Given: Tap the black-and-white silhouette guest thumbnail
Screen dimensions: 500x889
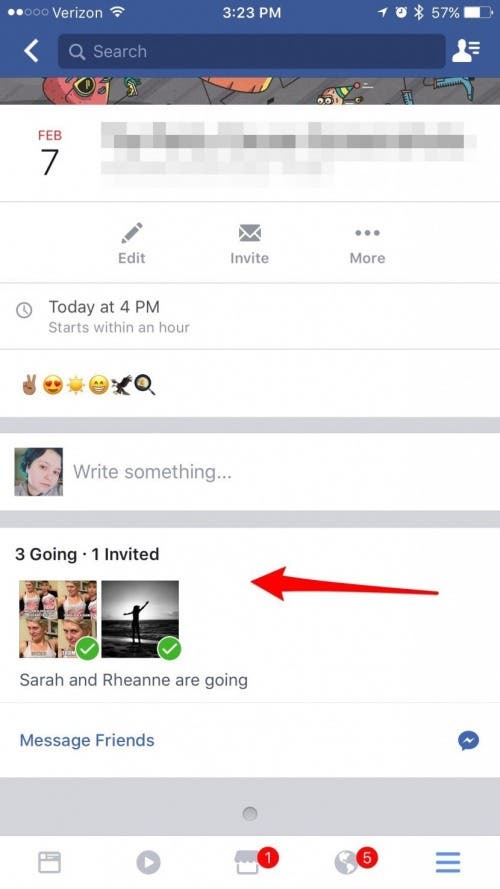Looking at the screenshot, I should pos(140,619).
